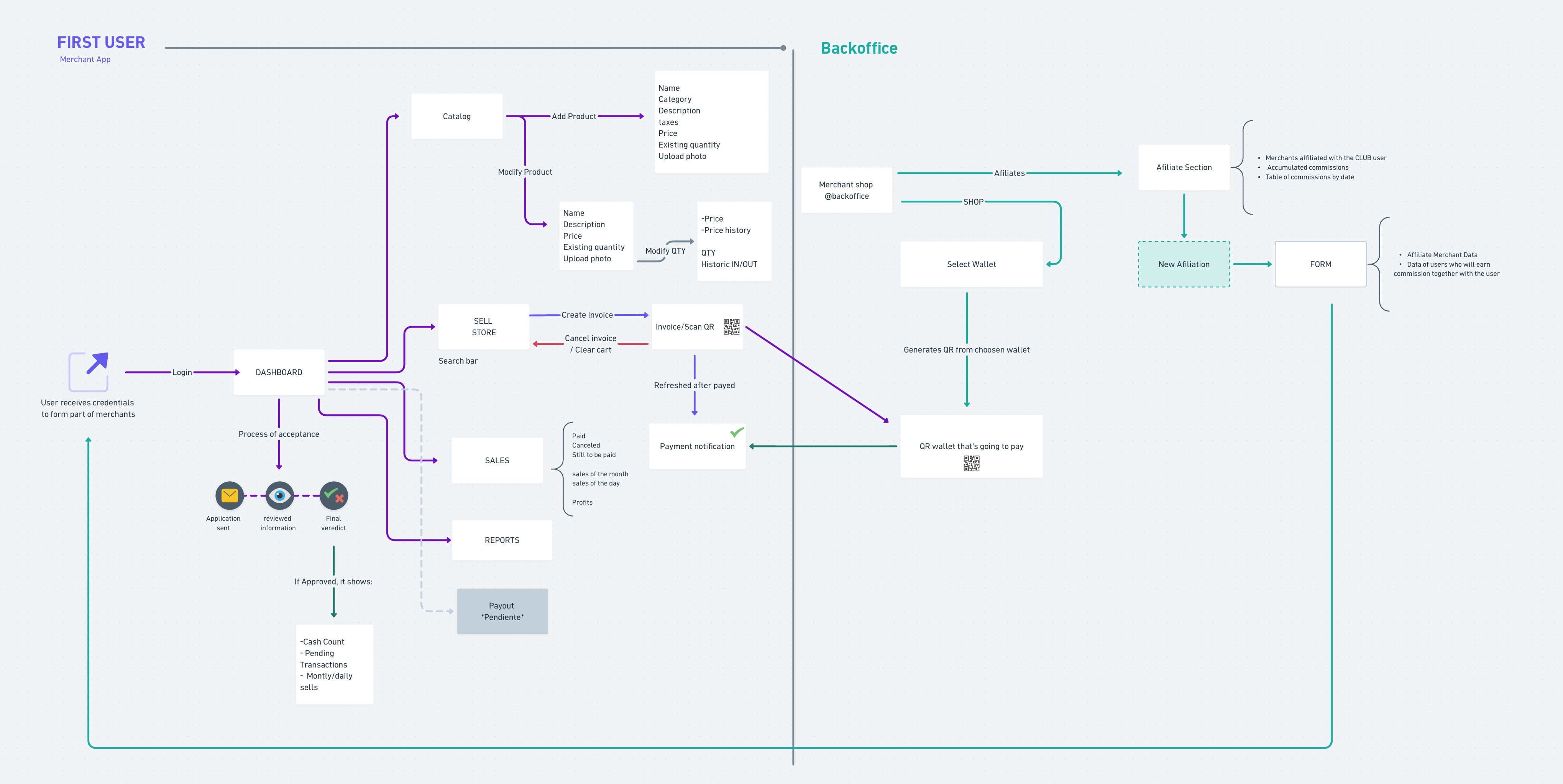
Task: Click the QR code in Invoice/Scan QR box
Action: point(731,326)
